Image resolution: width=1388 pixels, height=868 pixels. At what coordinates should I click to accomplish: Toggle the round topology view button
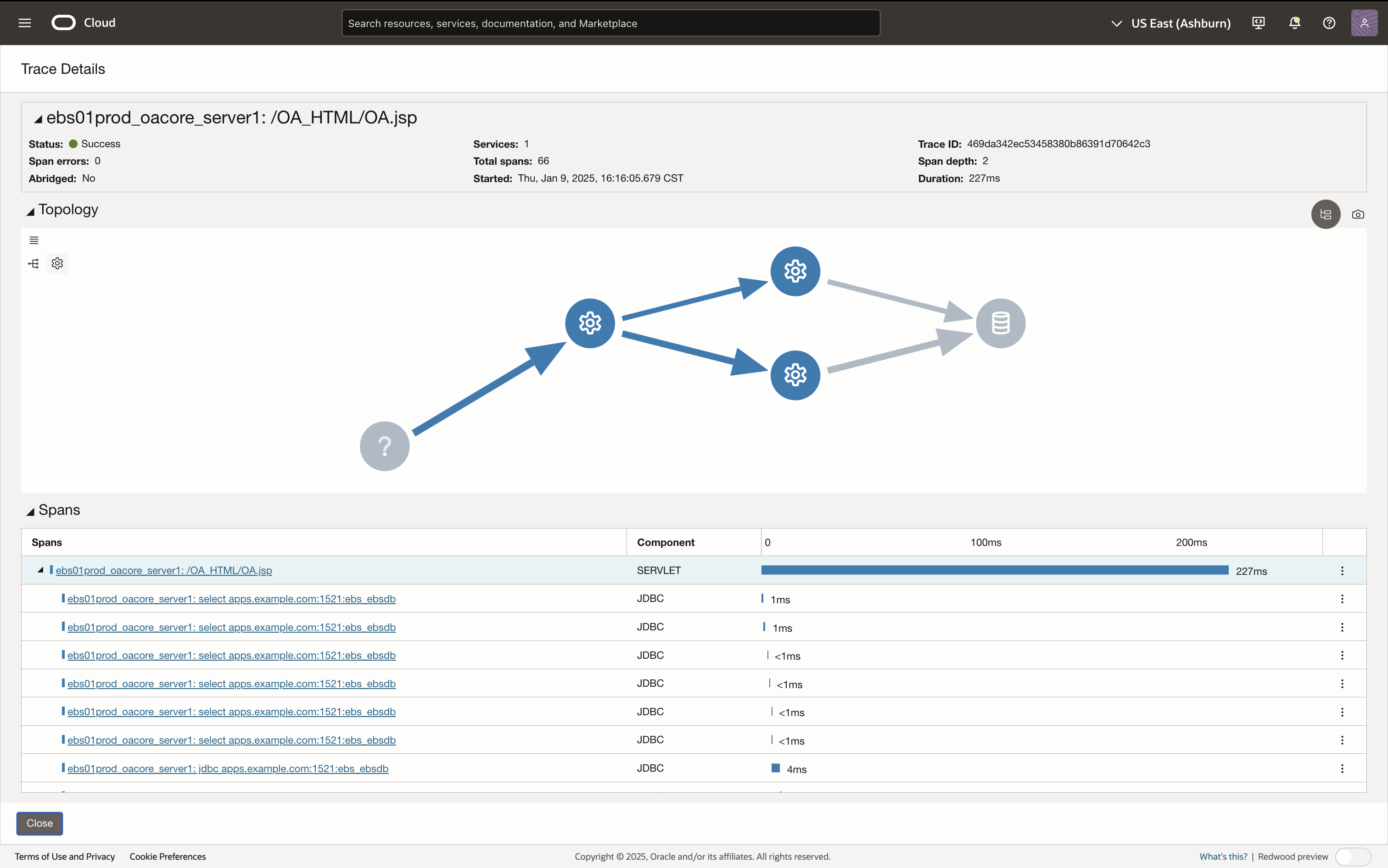(x=1326, y=215)
